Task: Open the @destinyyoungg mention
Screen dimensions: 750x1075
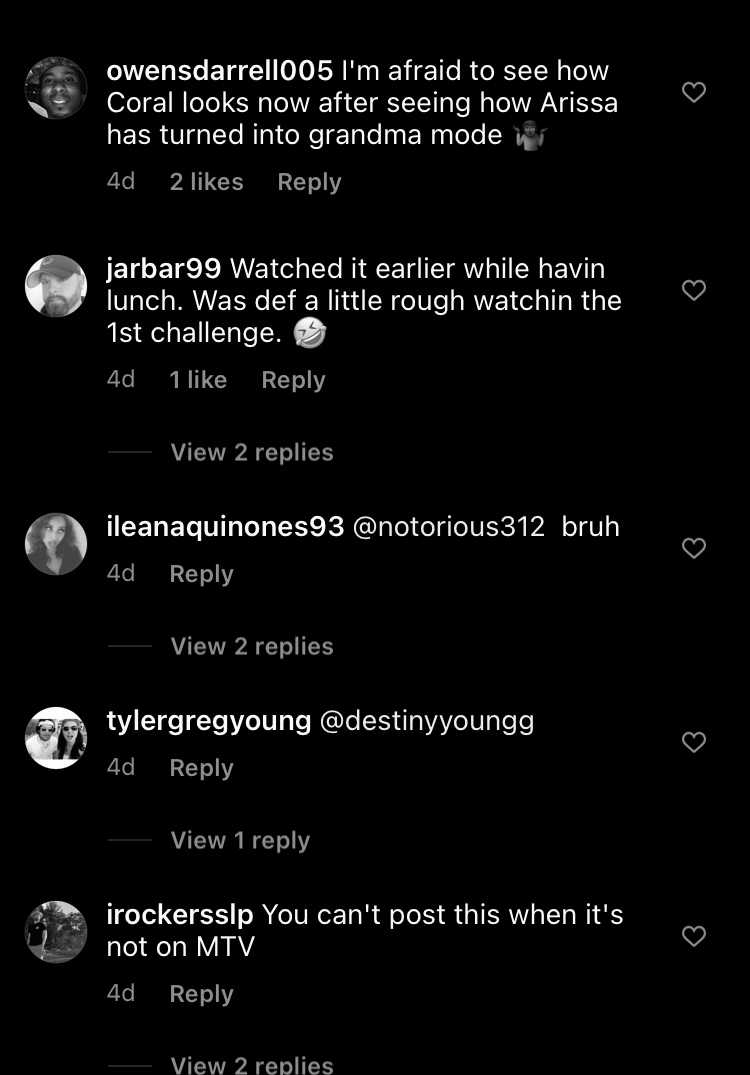Action: pos(426,722)
